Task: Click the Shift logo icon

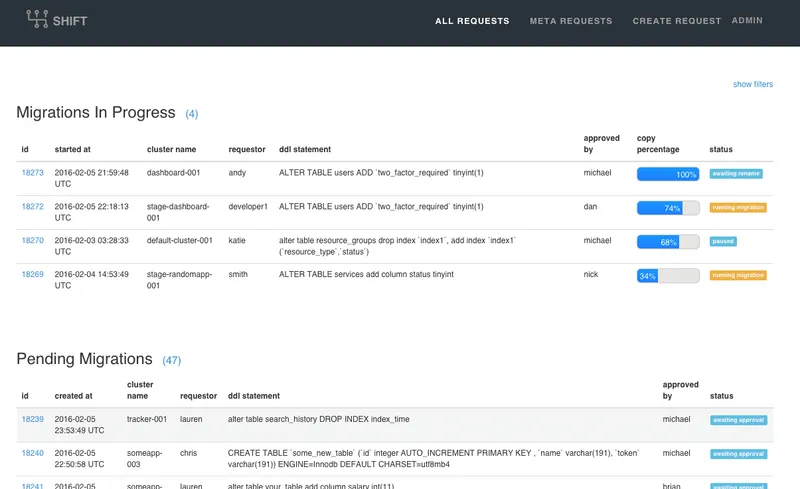Action: pos(37,19)
